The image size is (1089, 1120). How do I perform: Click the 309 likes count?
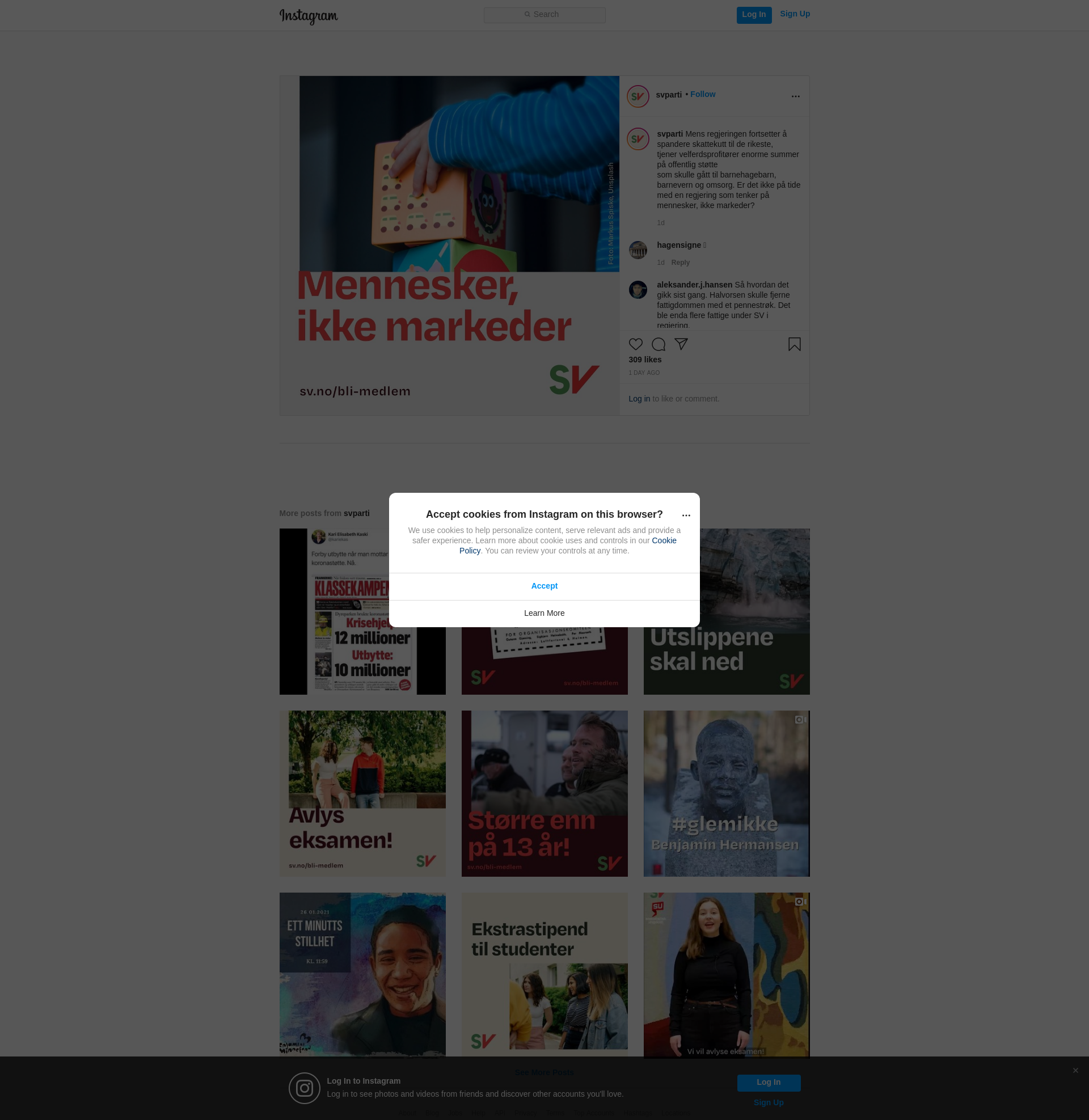(644, 360)
